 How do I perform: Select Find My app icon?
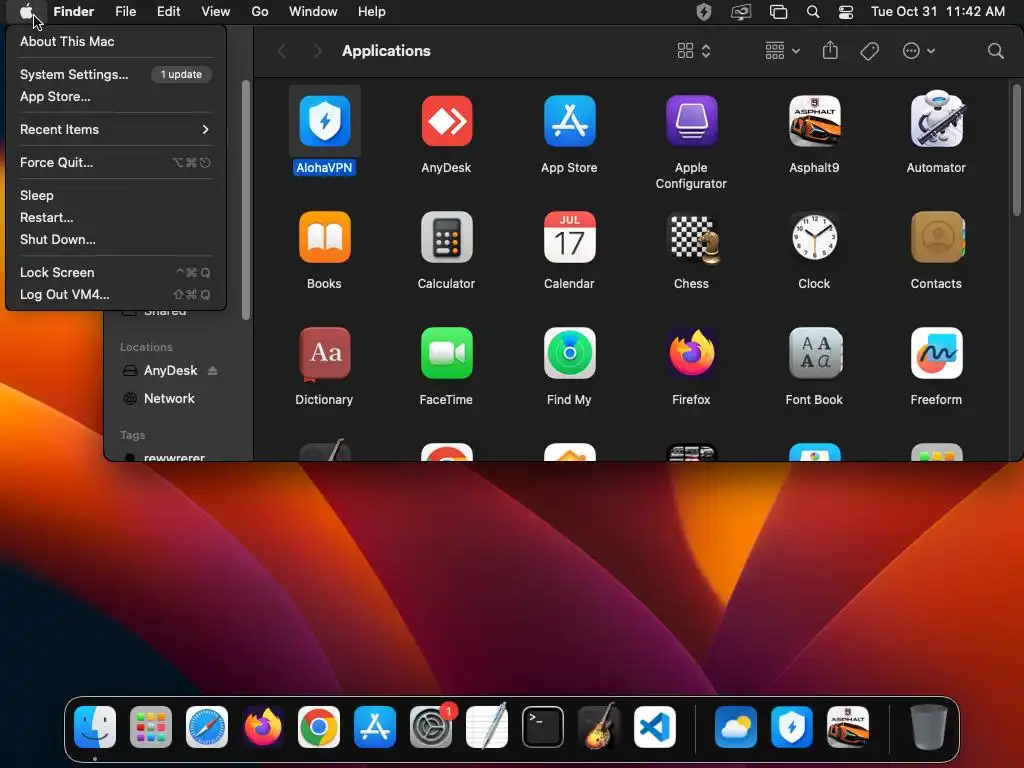[x=569, y=353]
